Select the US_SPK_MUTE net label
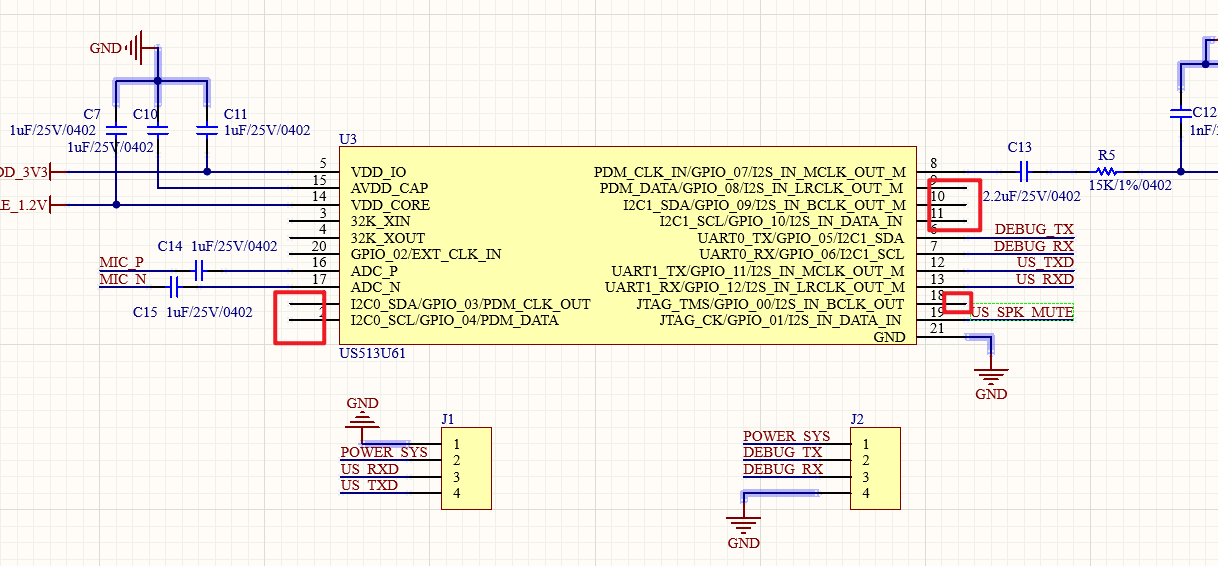This screenshot has width=1218, height=566. pos(1022,313)
